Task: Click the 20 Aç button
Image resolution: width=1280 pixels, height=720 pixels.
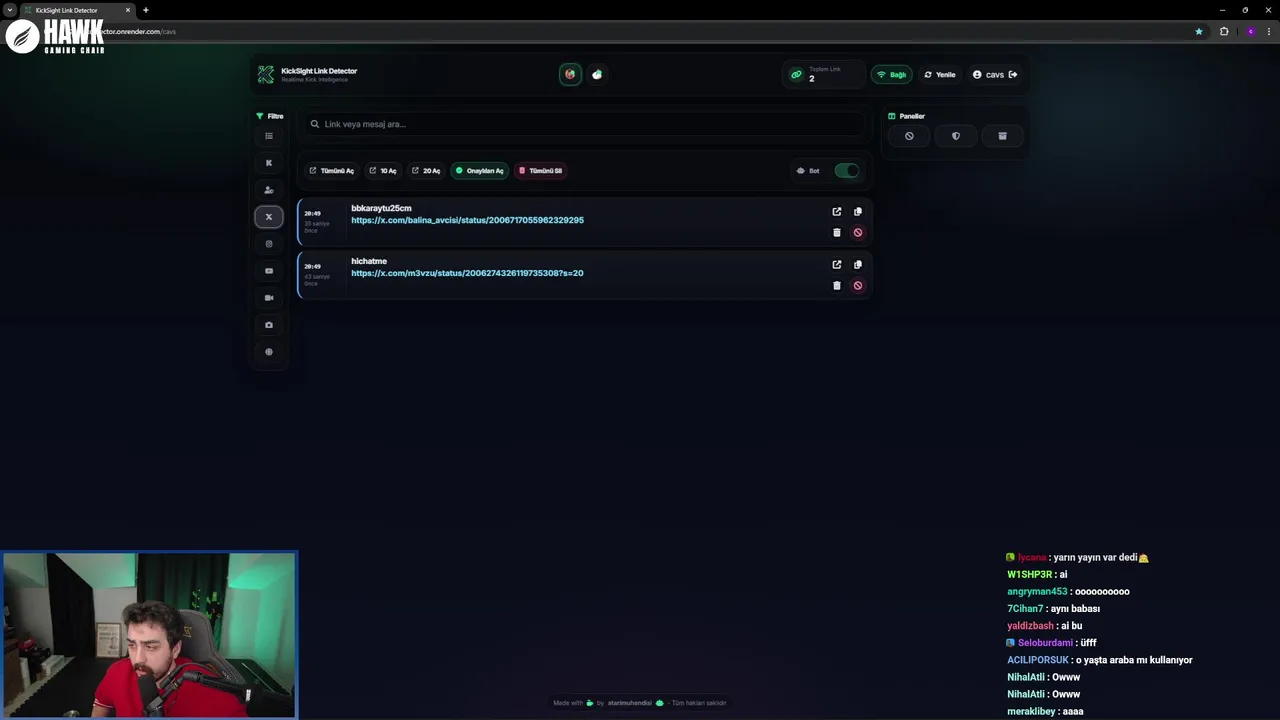Action: (x=426, y=171)
